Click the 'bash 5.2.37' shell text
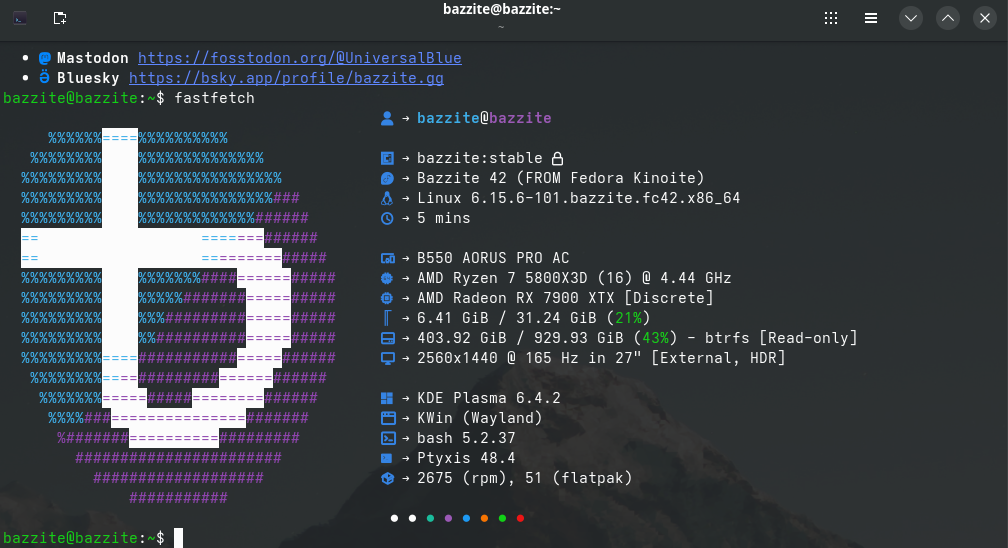Image resolution: width=1008 pixels, height=548 pixels. (466, 438)
